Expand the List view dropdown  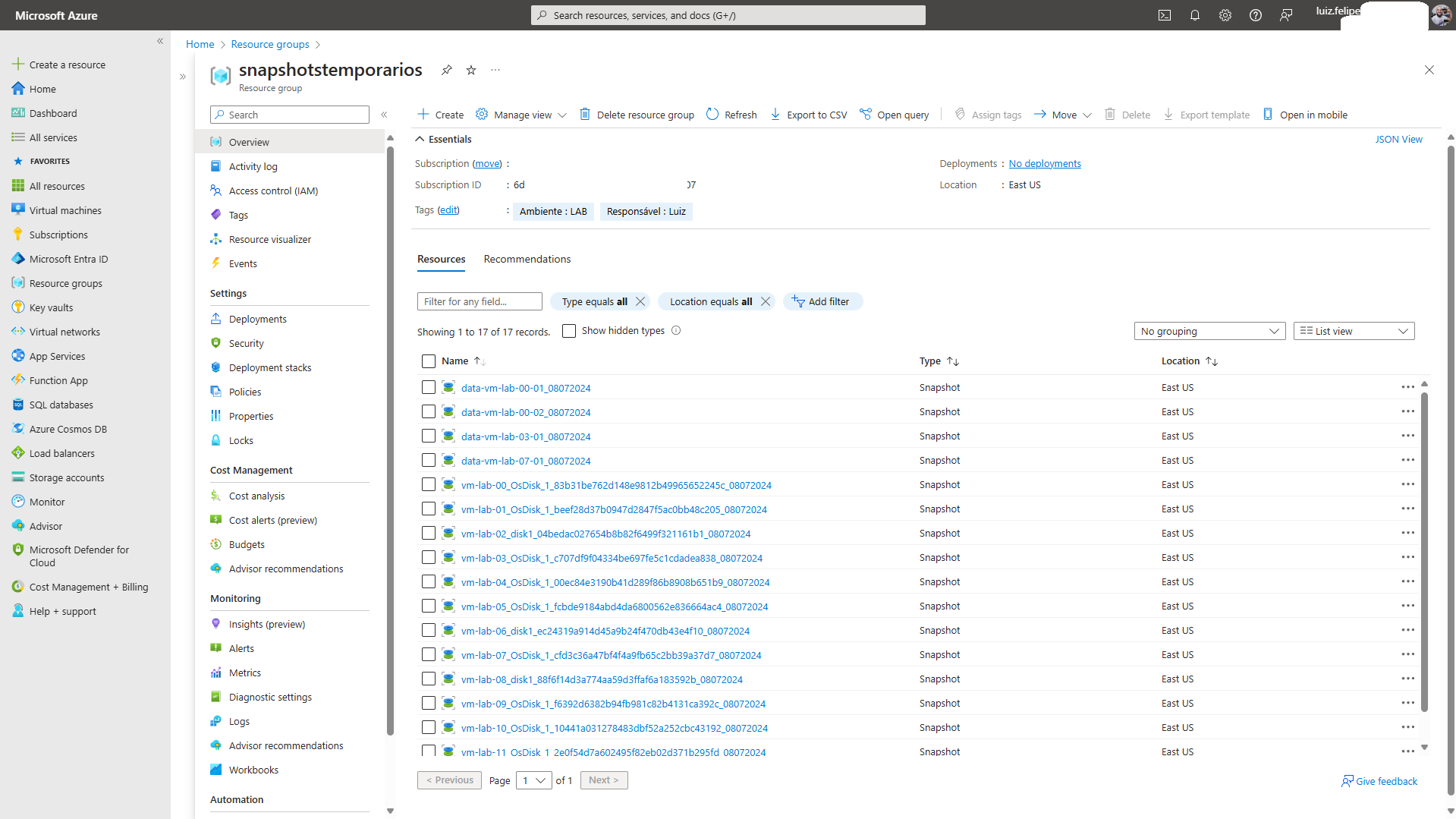pos(1354,331)
